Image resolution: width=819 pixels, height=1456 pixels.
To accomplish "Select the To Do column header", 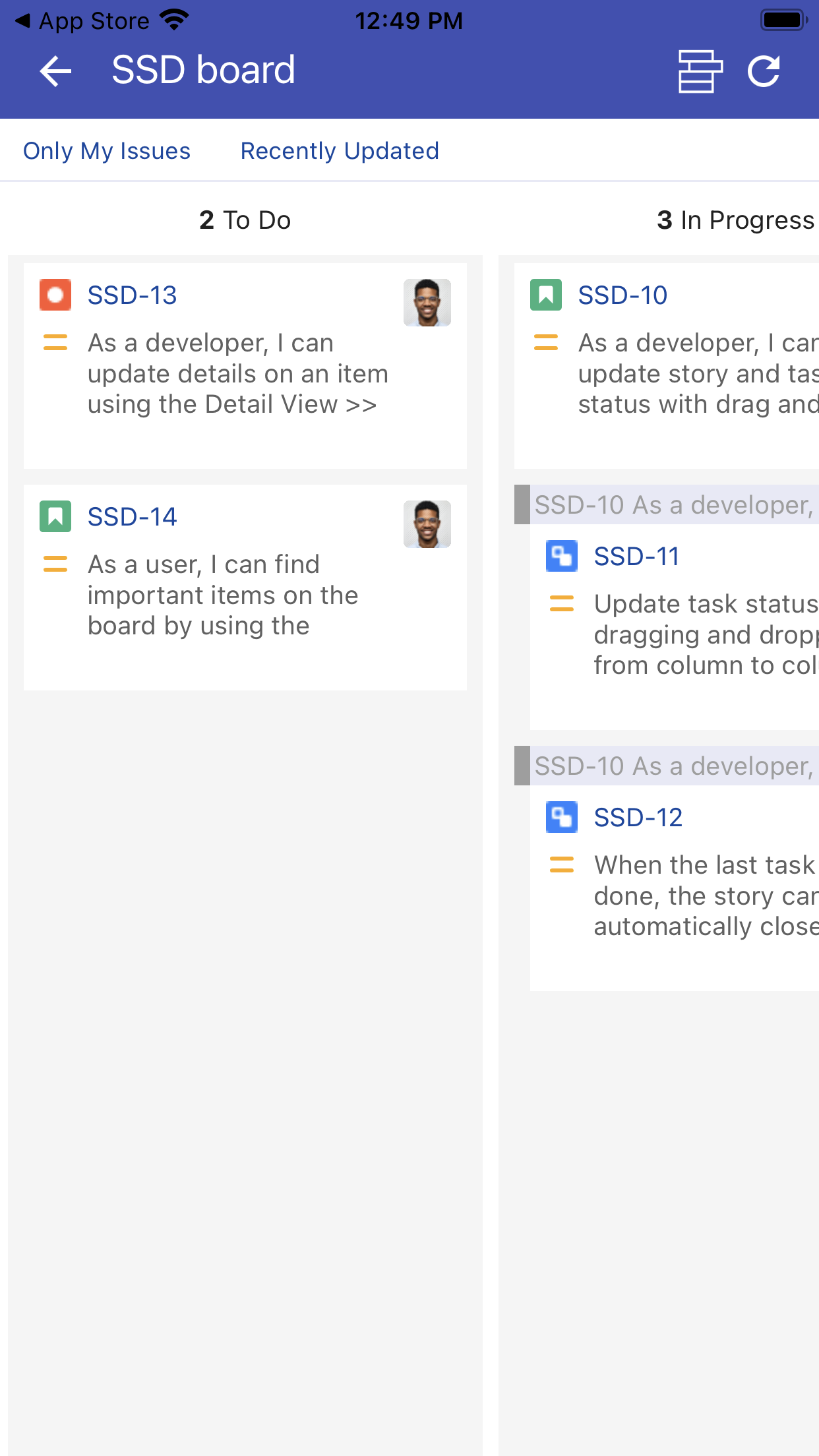I will (245, 220).
